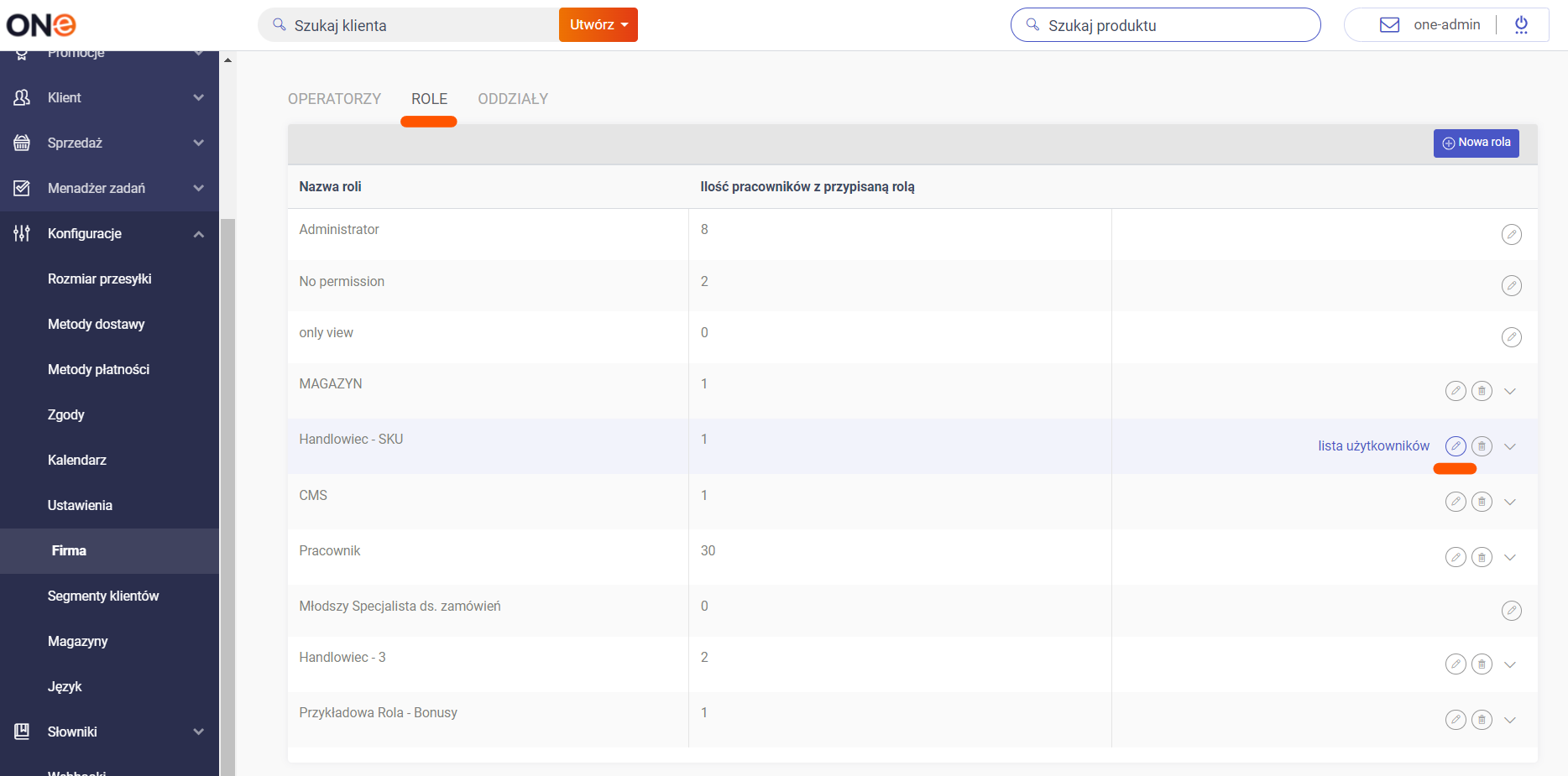Click the Pracownik role name
This screenshot has height=776, width=1568.
(330, 550)
